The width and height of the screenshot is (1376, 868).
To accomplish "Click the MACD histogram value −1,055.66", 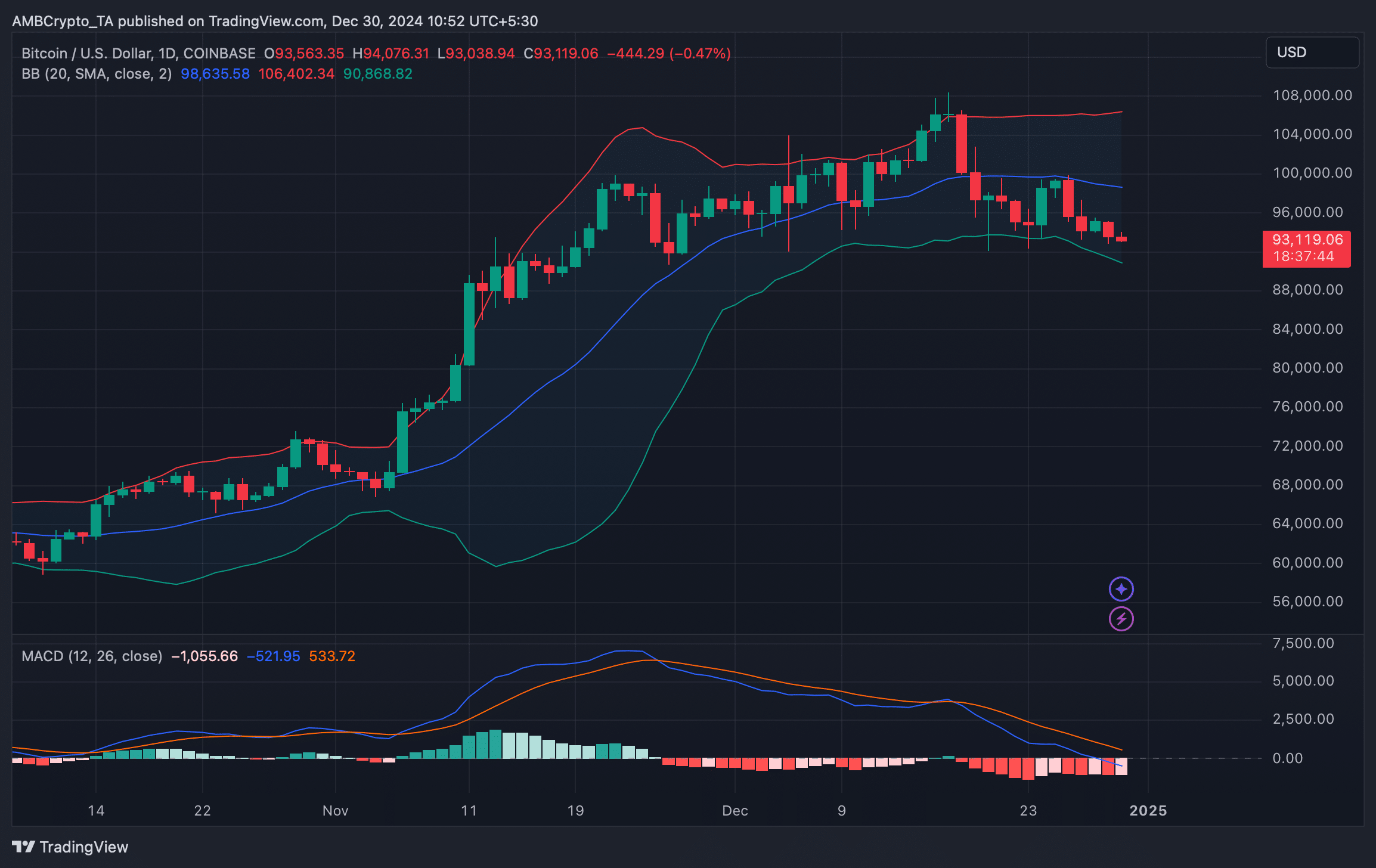I will pos(204,656).
